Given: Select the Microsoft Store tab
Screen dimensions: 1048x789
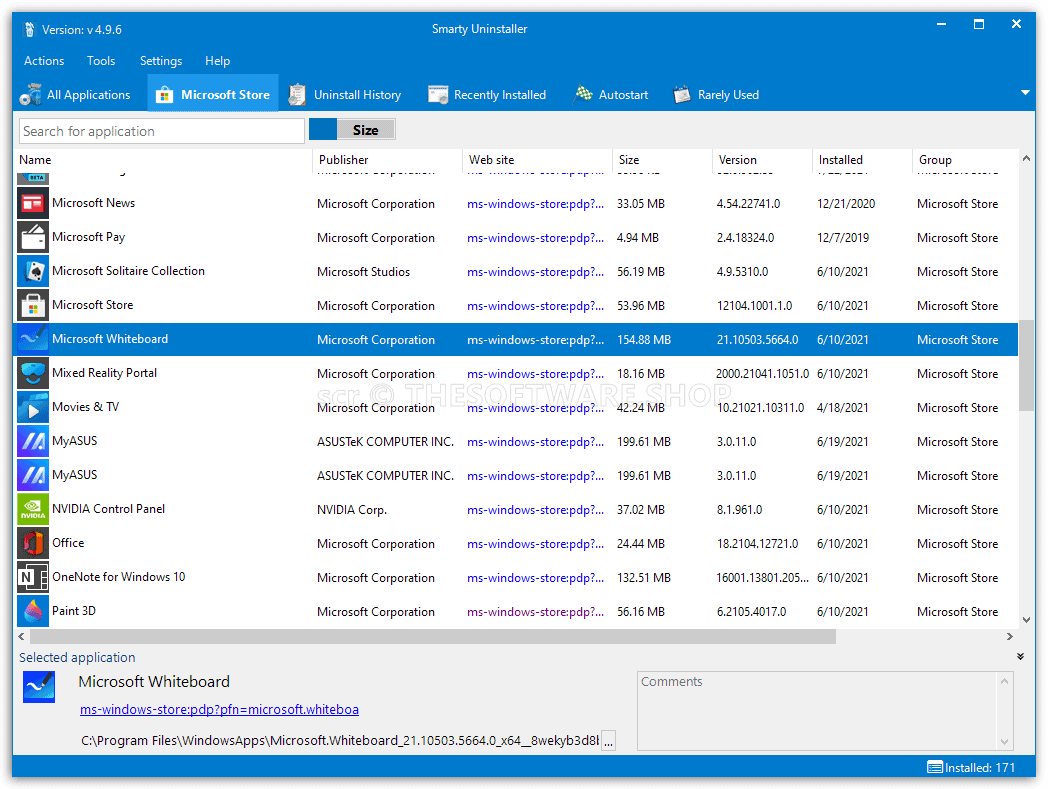Looking at the screenshot, I should (x=213, y=95).
